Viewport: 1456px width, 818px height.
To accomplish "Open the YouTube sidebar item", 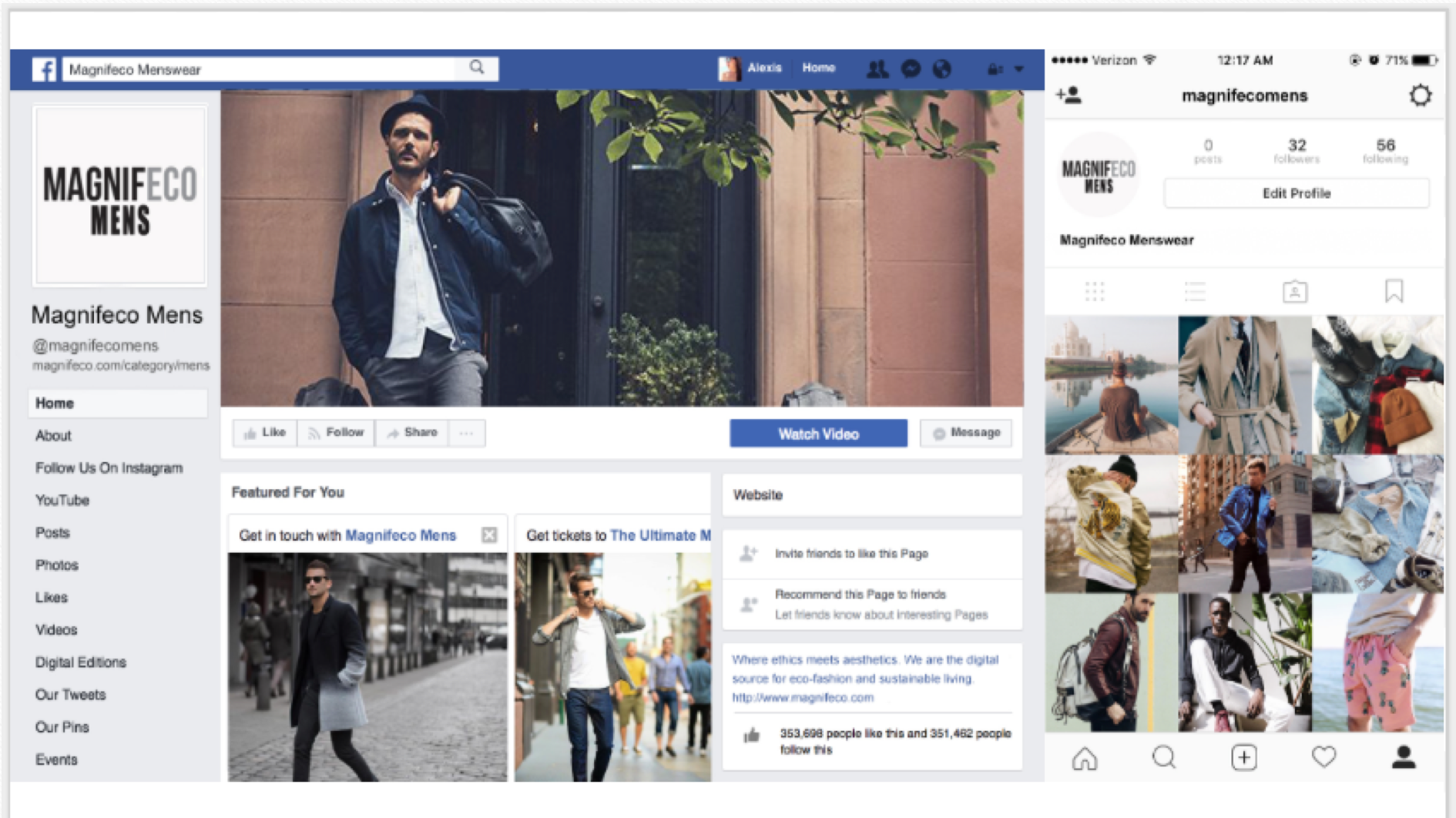I will click(62, 501).
